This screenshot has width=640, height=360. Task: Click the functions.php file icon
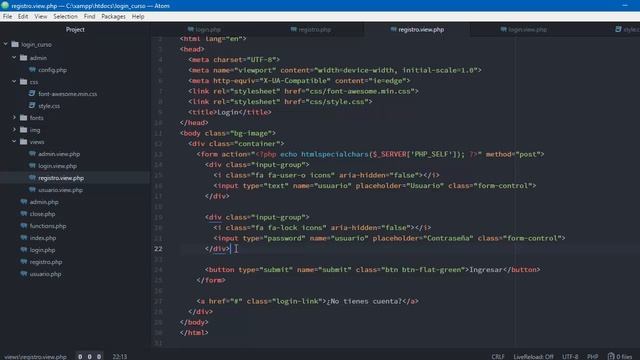pos(24,226)
